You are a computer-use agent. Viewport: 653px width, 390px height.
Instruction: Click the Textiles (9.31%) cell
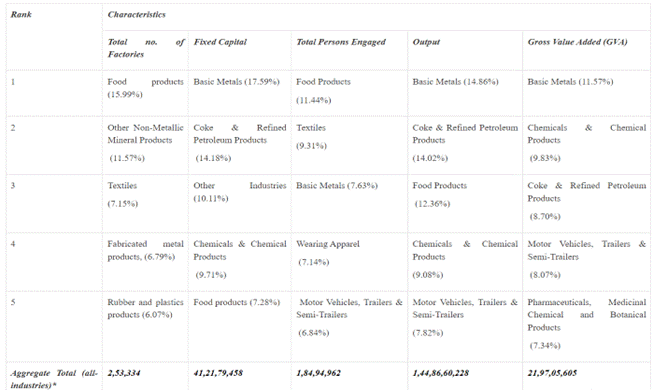[x=312, y=137]
